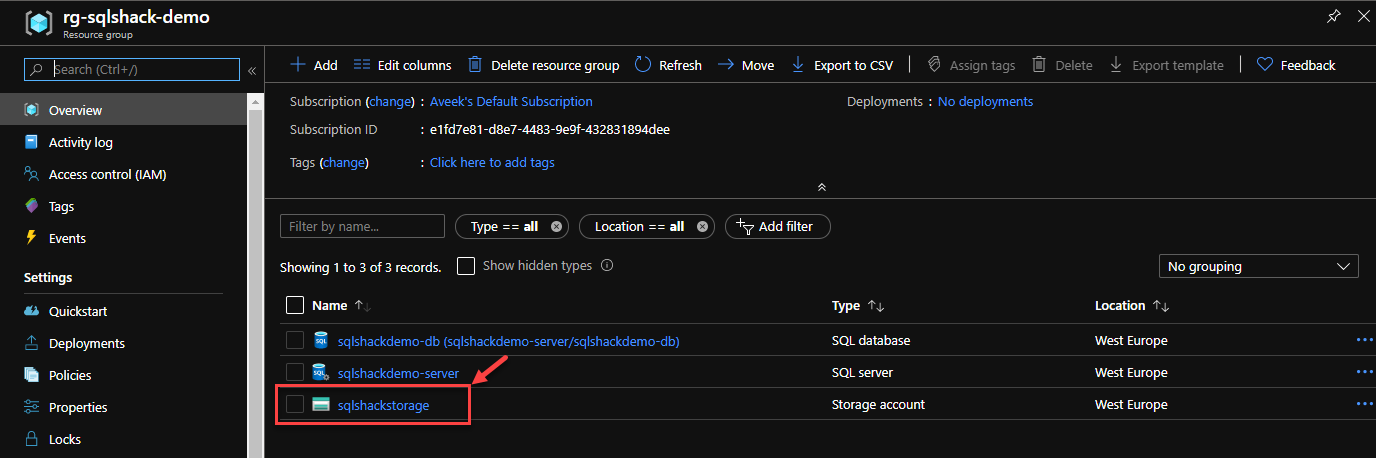Click Delete resource group trash icon
The height and width of the screenshot is (458, 1376).
(x=476, y=65)
